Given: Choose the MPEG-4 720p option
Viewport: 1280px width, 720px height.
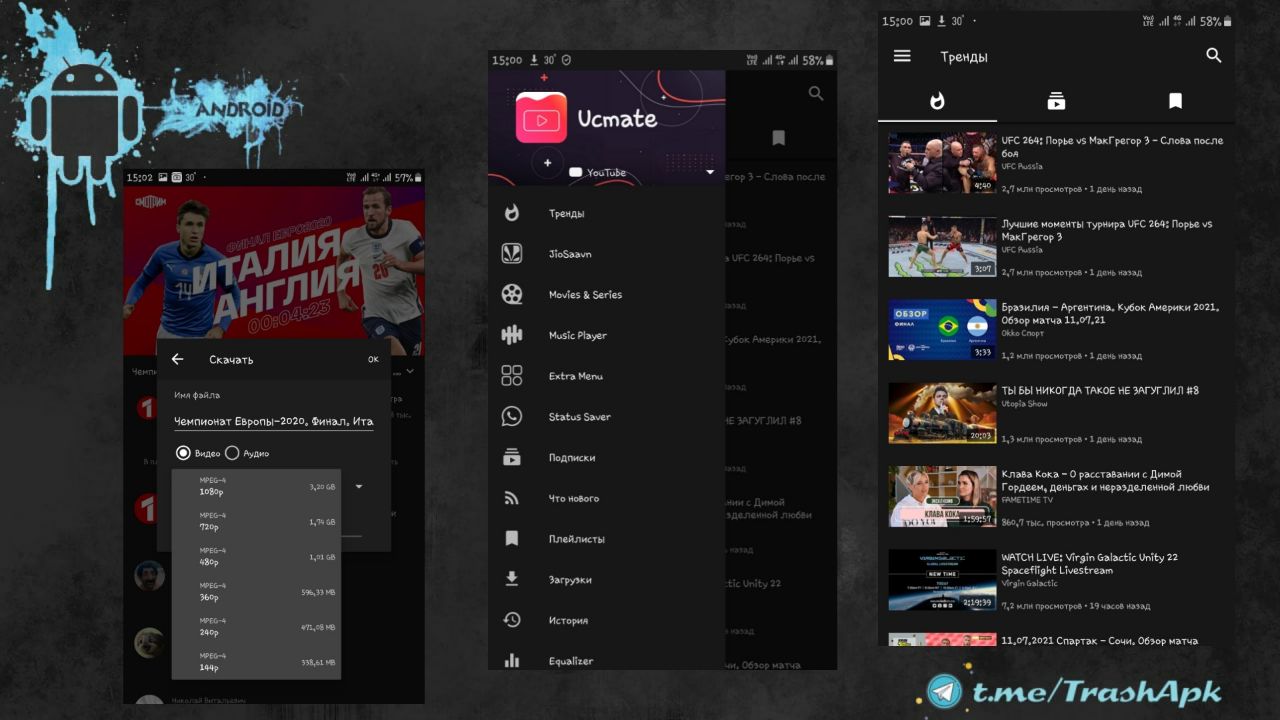Looking at the screenshot, I should point(256,522).
